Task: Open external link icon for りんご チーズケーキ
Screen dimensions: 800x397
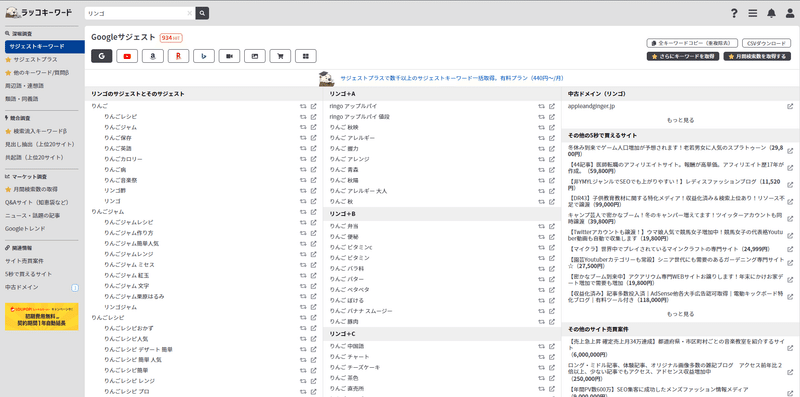Action: point(552,367)
